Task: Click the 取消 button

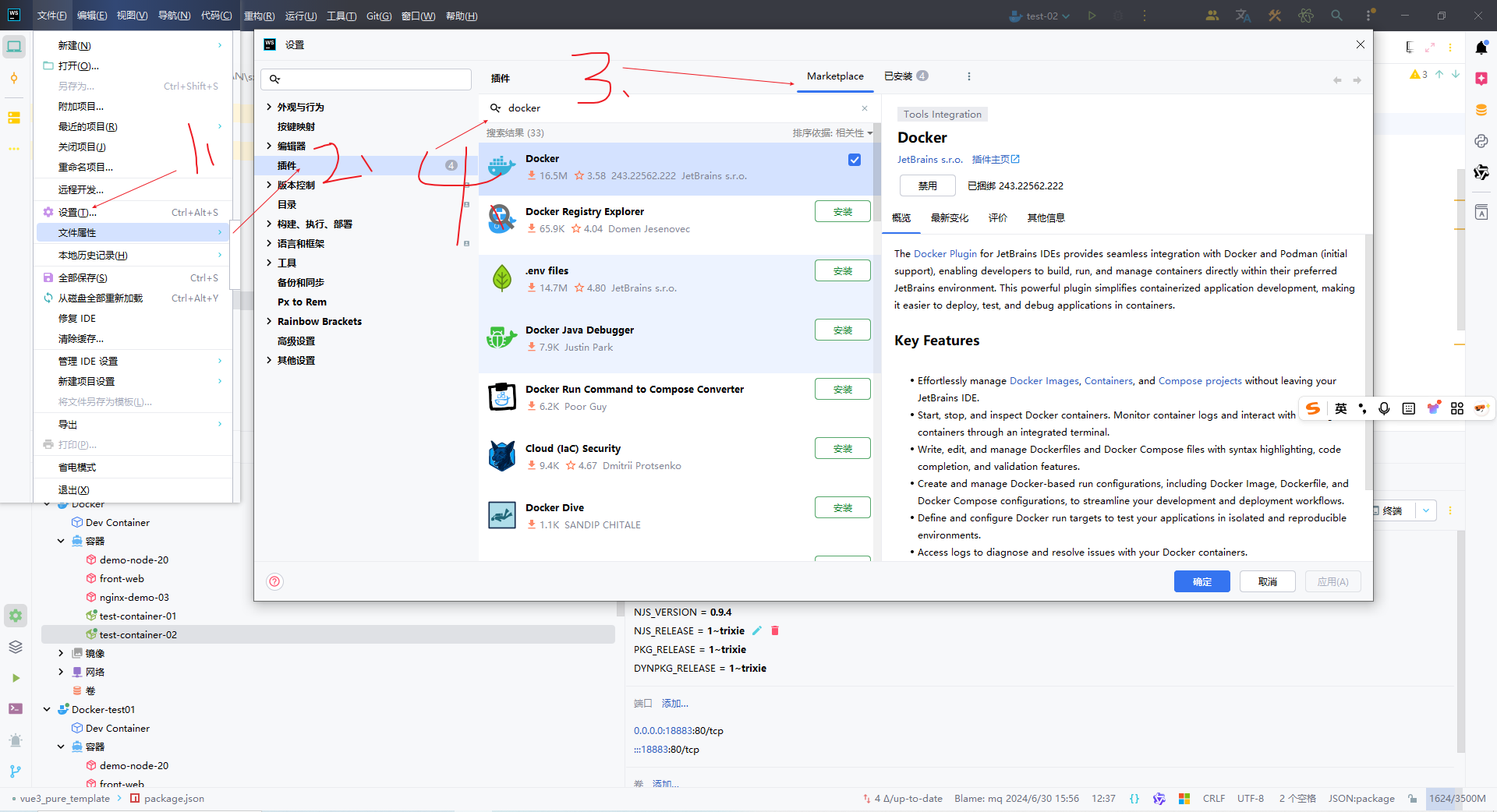Action: point(1268,581)
